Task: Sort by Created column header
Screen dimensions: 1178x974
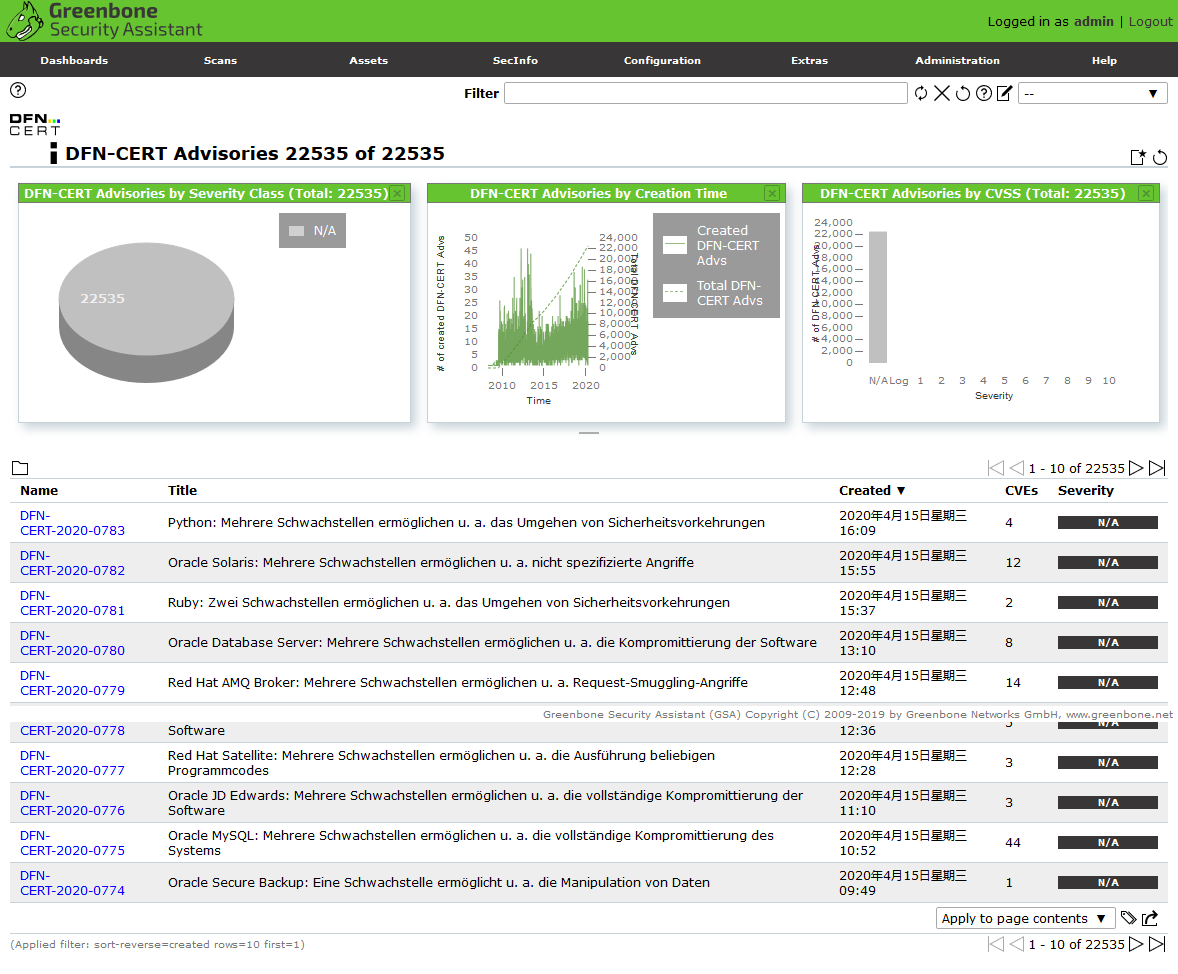Action: click(871, 490)
